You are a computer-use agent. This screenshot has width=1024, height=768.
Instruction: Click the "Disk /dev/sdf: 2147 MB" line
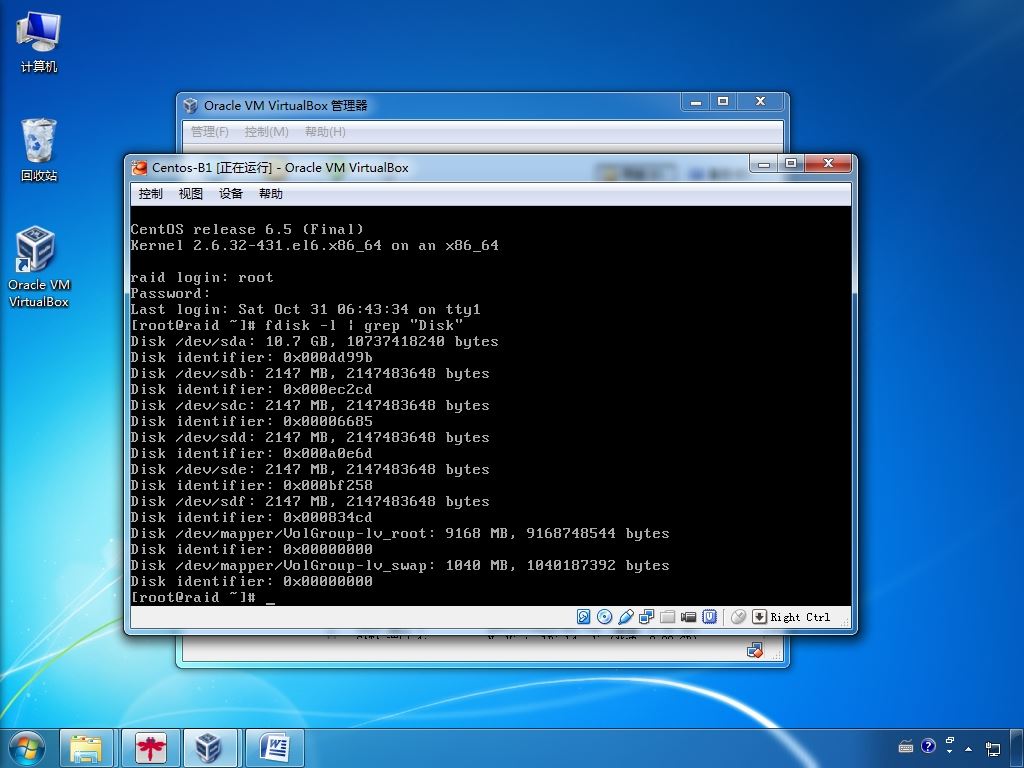(x=310, y=502)
